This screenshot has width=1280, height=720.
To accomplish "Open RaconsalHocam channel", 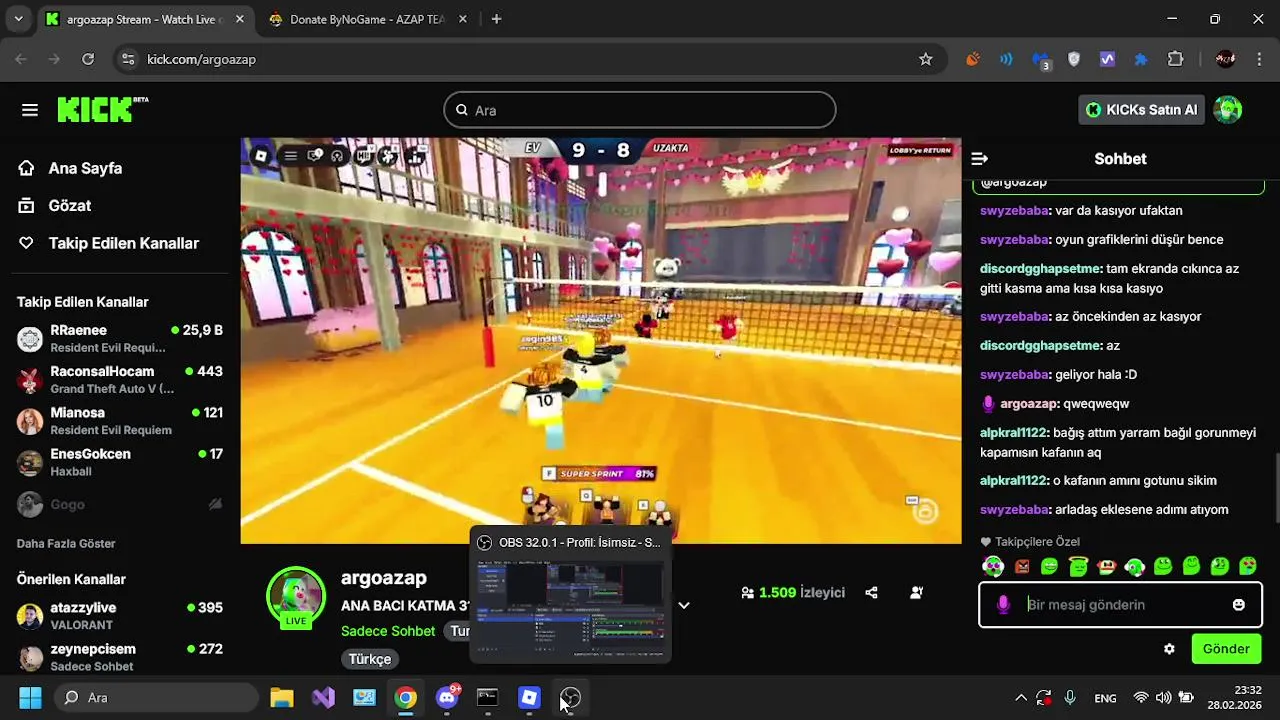I will [x=120, y=379].
